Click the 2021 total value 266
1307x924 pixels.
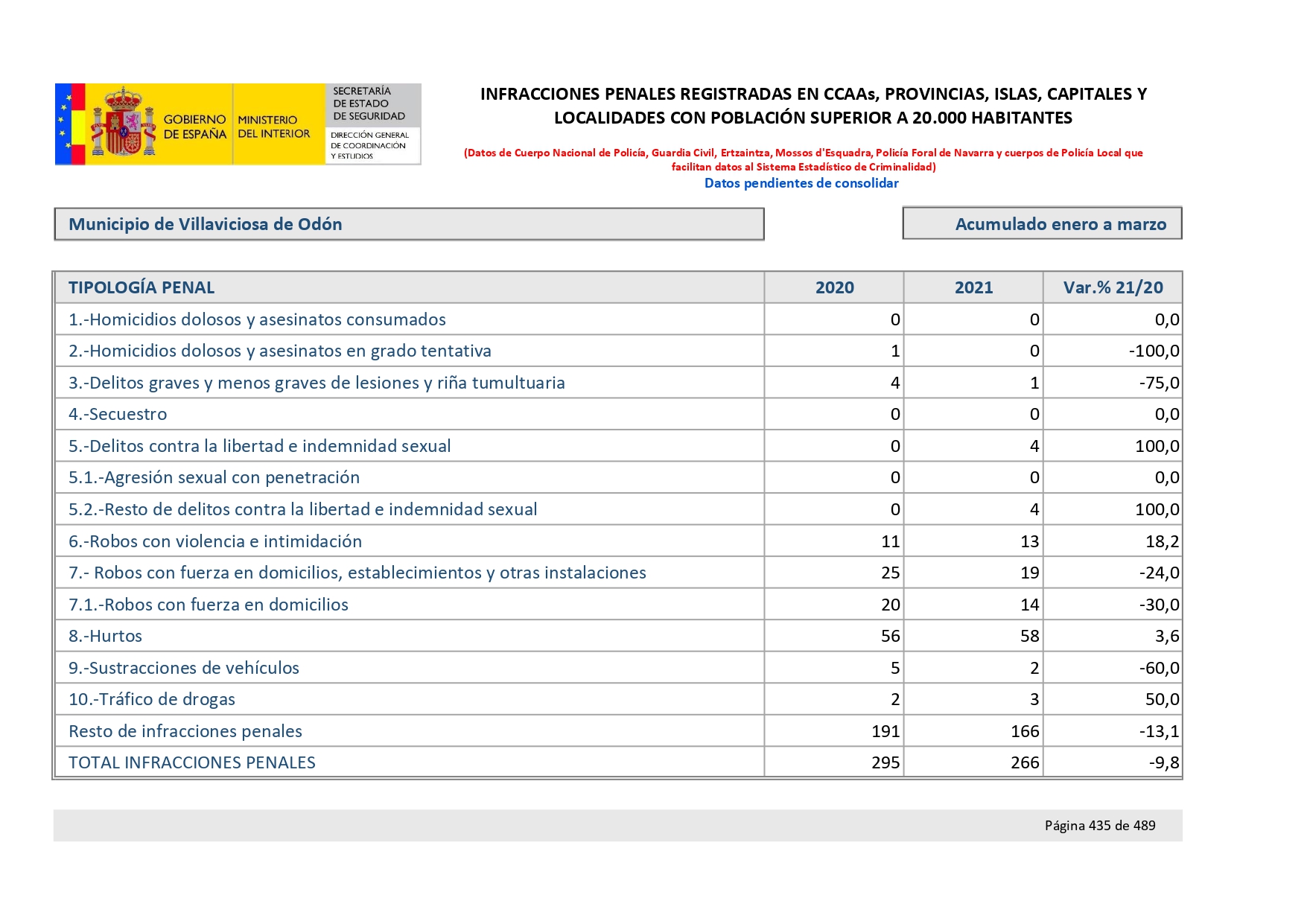(x=1025, y=762)
